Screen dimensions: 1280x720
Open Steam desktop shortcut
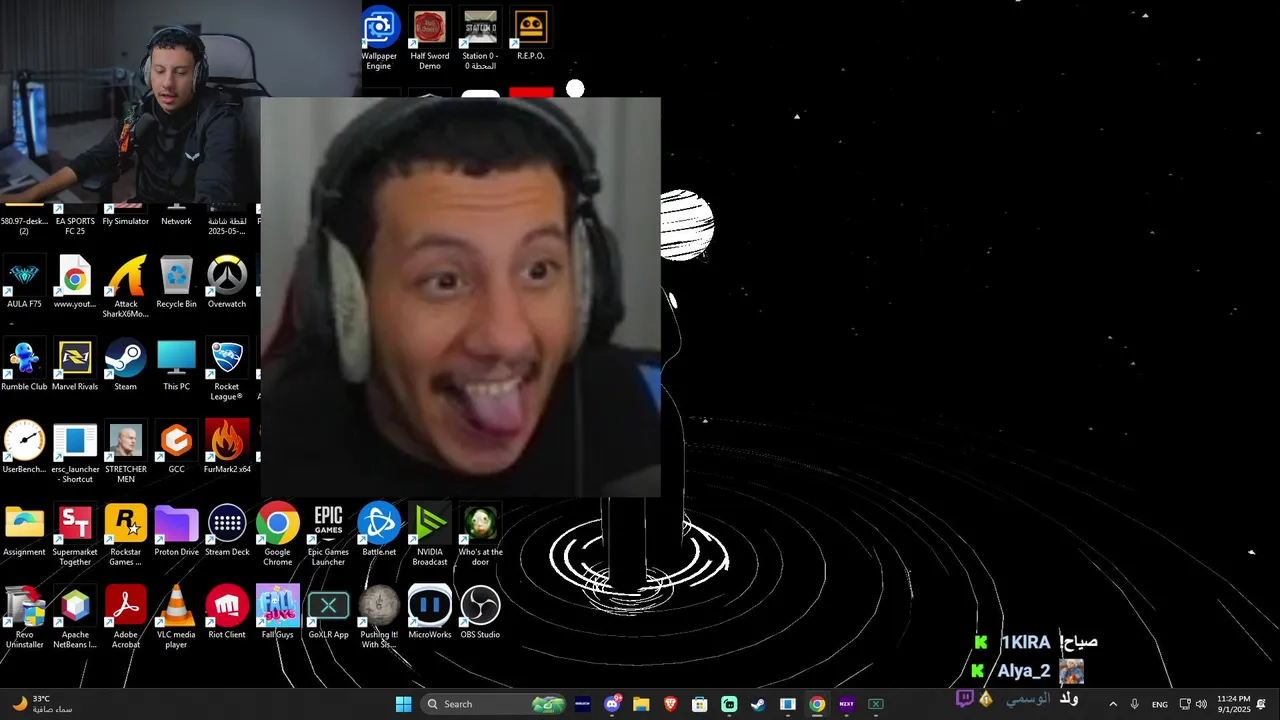pos(125,366)
